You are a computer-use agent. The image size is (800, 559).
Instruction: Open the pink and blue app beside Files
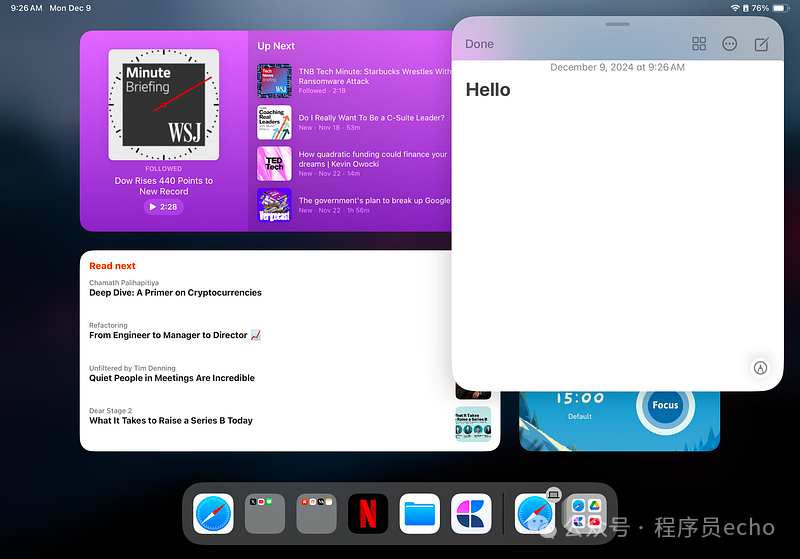pyautogui.click(x=471, y=514)
